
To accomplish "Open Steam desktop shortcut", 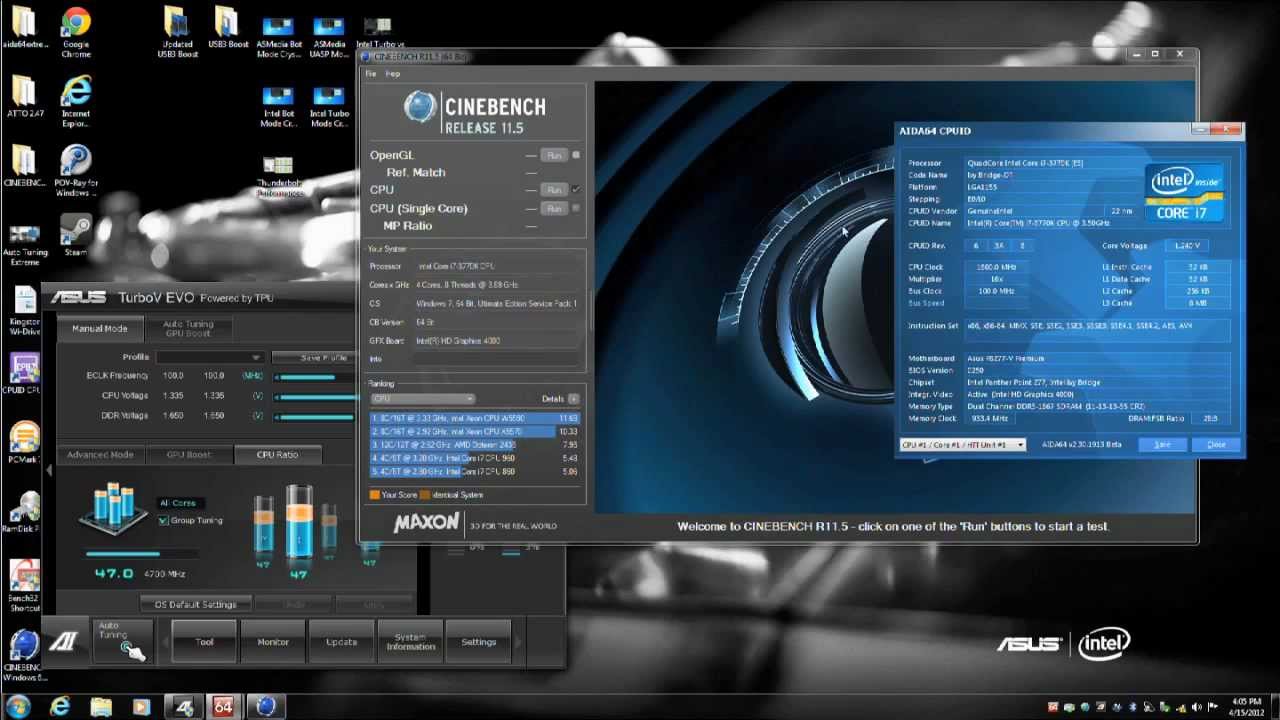I will pyautogui.click(x=76, y=235).
